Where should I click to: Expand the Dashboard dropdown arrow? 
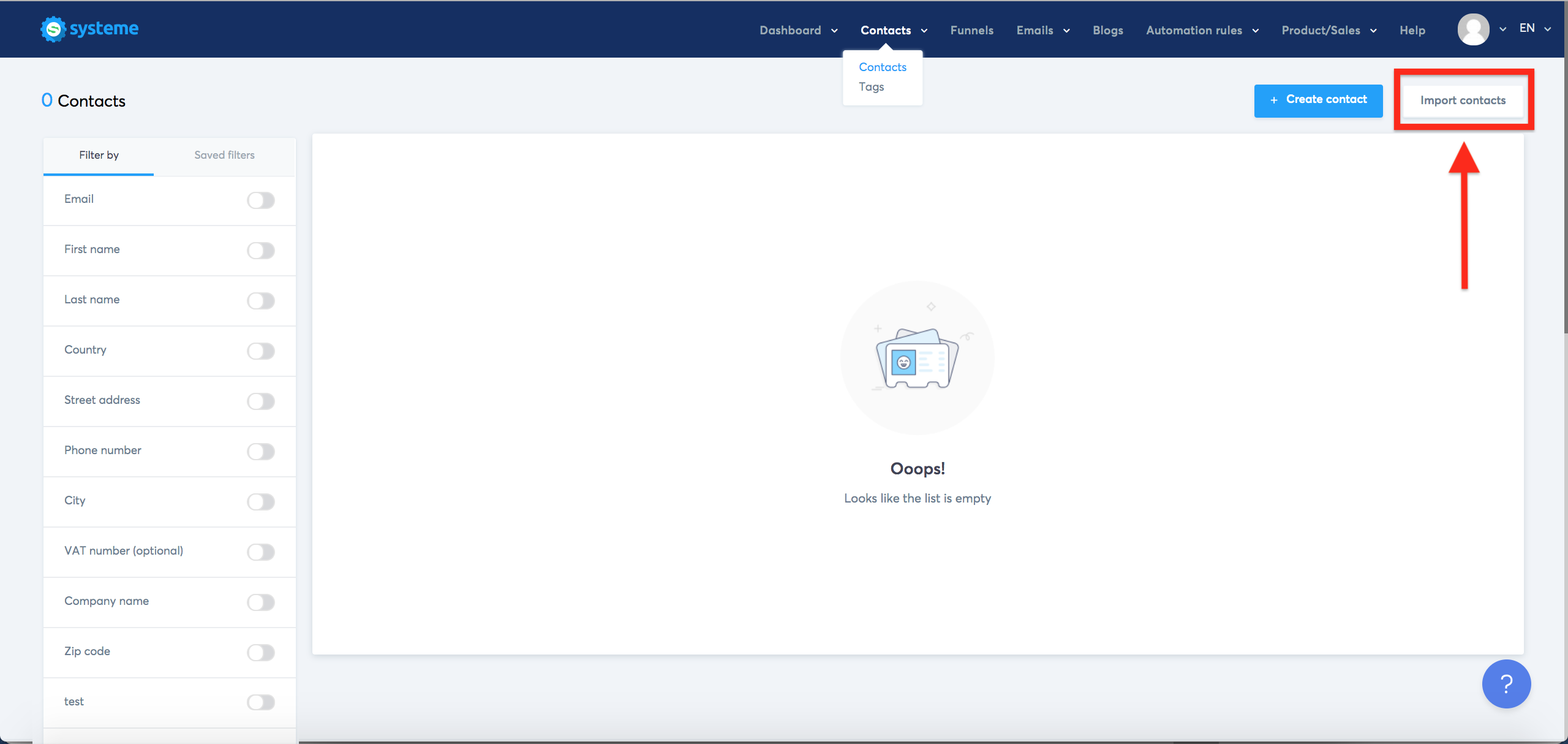834,31
